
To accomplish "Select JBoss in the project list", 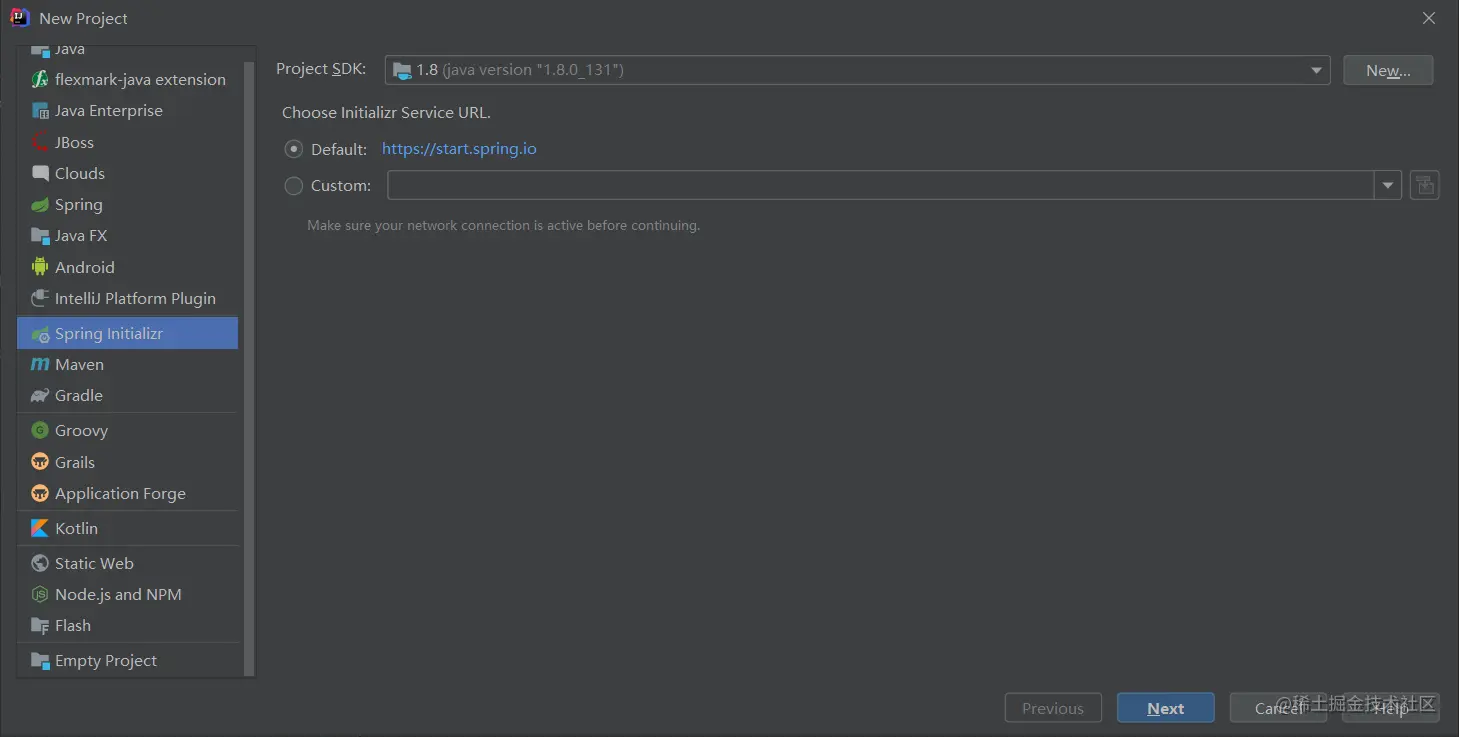I will (127, 142).
